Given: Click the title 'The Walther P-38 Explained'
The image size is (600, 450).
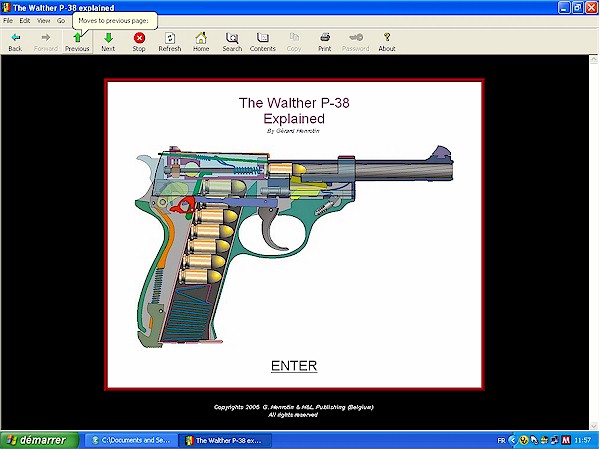Looking at the screenshot, I should pos(294,111).
